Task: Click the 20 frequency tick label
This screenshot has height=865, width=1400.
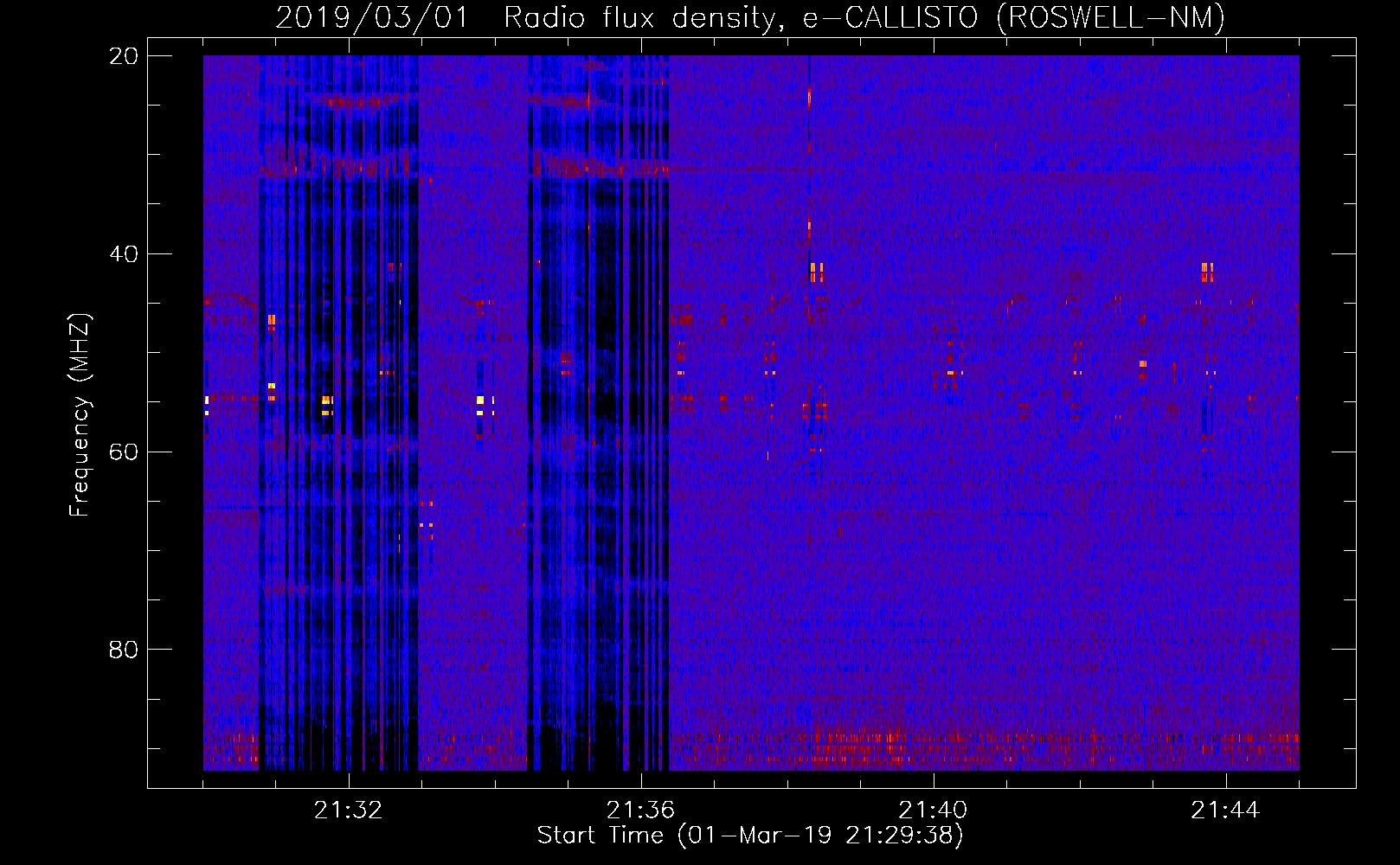Action: coord(123,56)
